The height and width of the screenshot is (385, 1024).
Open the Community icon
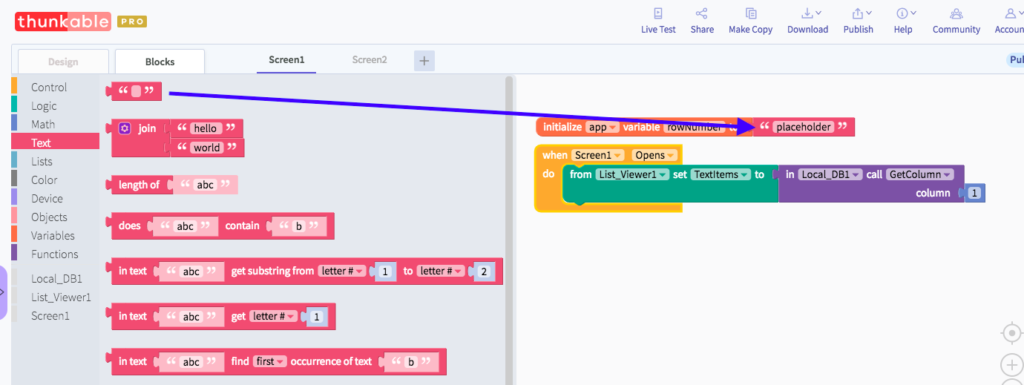tap(956, 13)
